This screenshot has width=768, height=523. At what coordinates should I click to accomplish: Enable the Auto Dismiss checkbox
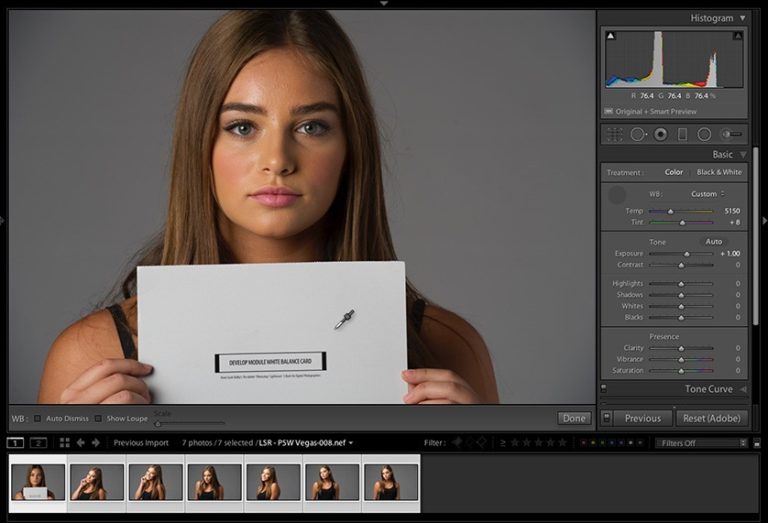tap(38, 418)
